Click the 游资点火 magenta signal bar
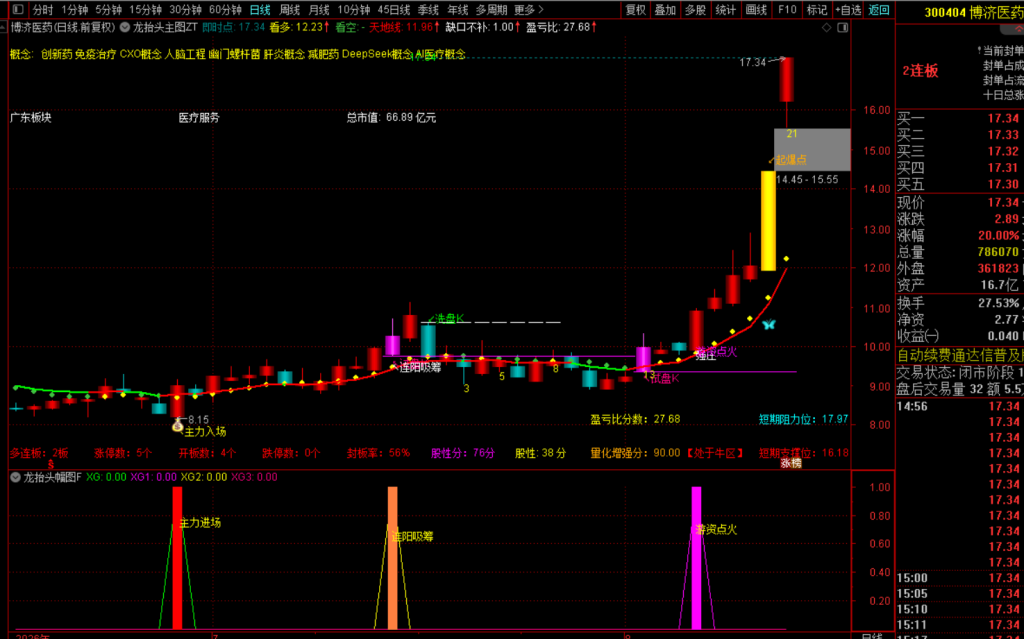The height and width of the screenshot is (639, 1024). pos(696,558)
